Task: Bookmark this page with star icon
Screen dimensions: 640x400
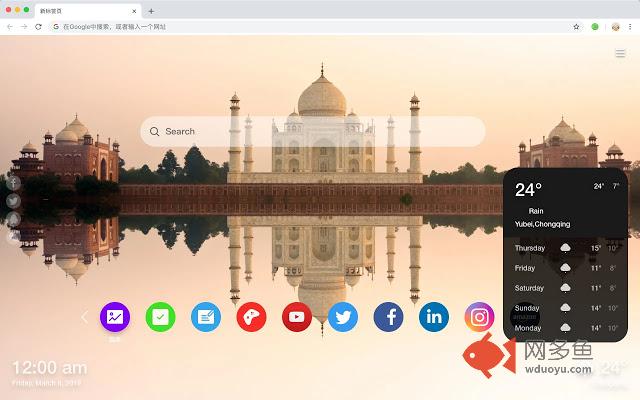Action: (x=576, y=27)
